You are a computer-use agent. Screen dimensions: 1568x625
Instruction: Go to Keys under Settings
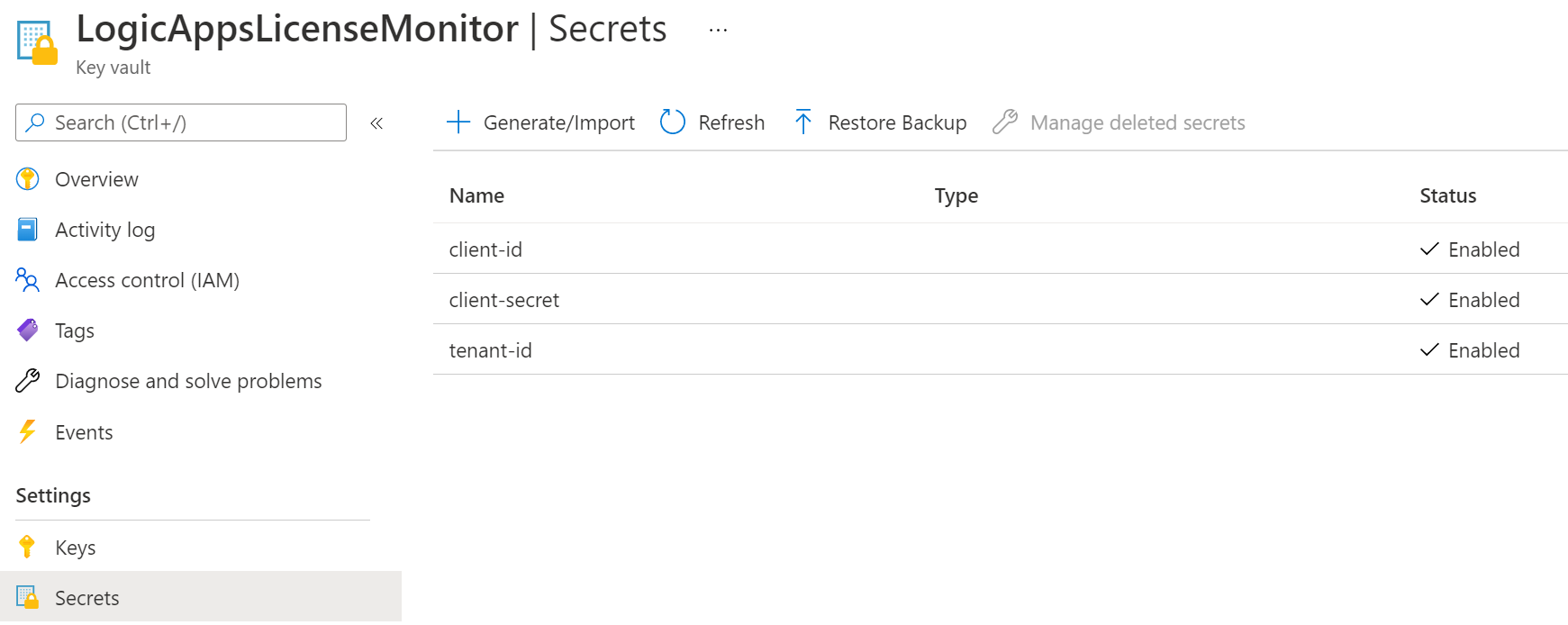pos(75,548)
